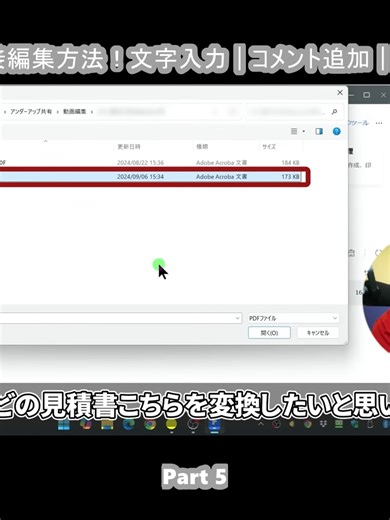Launch Google Chrome from the taskbar
The width and height of the screenshot is (390, 520).
point(150,425)
